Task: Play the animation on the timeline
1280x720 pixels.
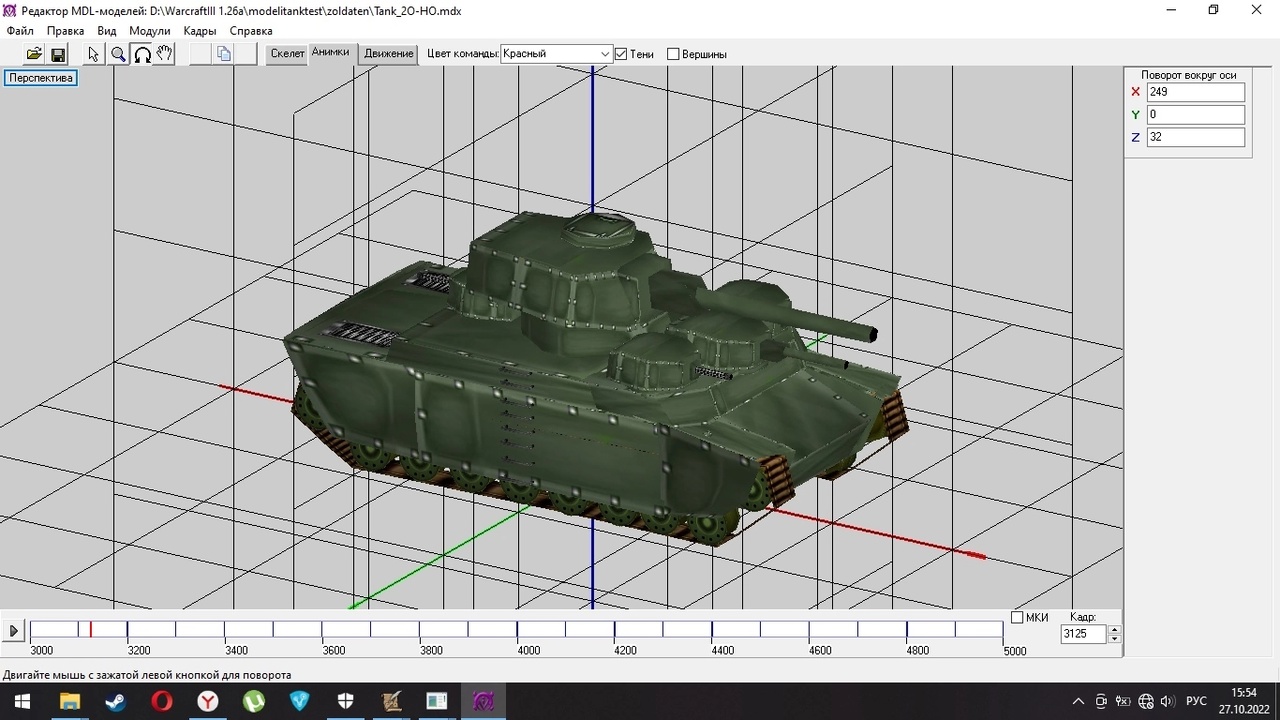Action: click(13, 631)
